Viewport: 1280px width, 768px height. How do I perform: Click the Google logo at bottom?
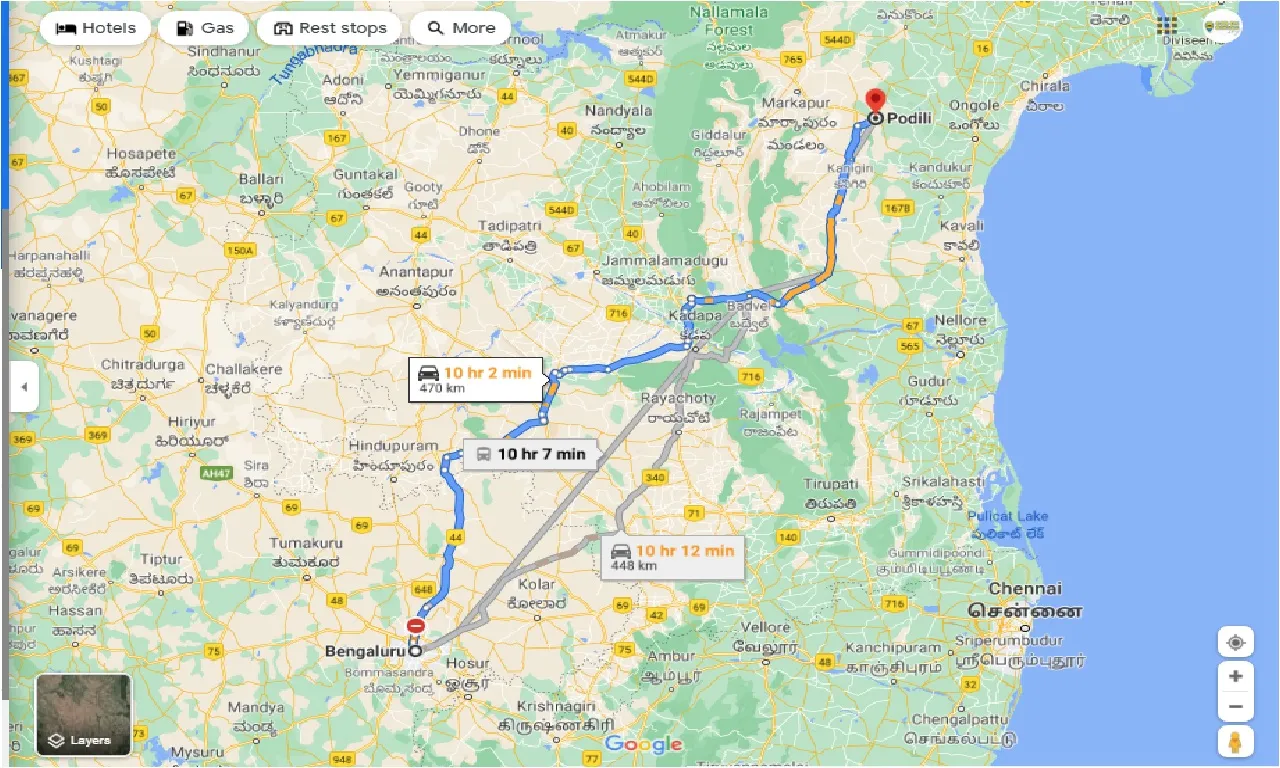[644, 744]
